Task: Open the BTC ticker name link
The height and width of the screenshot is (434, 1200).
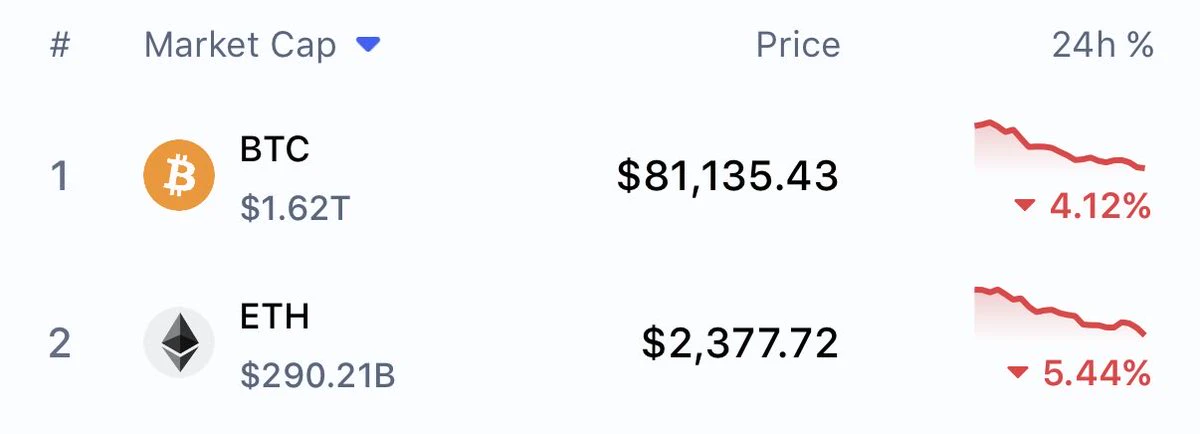Action: pyautogui.click(x=275, y=149)
